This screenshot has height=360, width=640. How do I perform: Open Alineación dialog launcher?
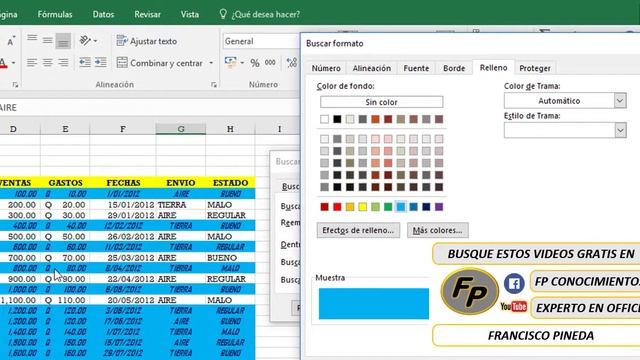point(214,84)
